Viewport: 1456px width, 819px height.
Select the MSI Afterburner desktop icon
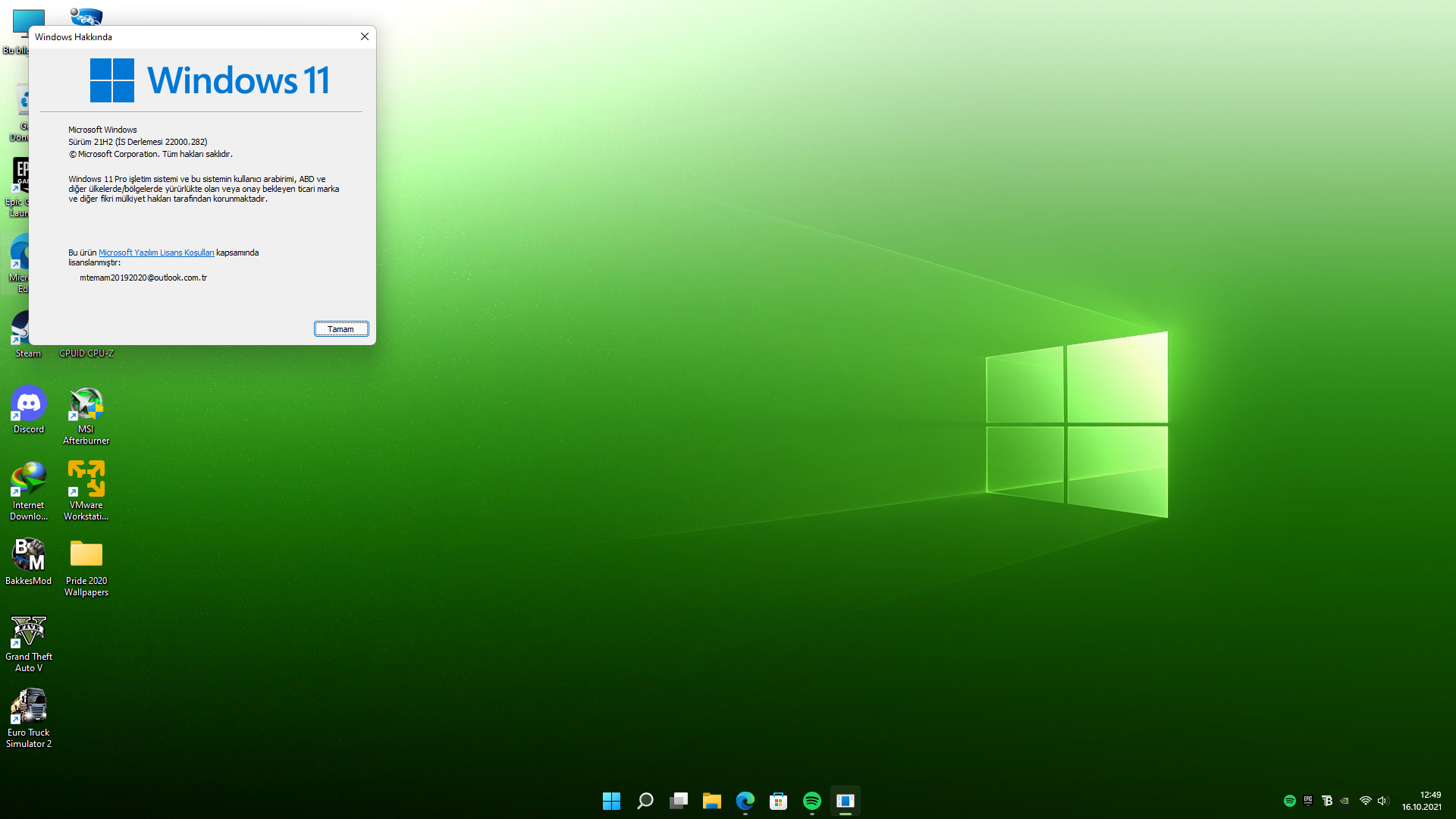pos(86,413)
